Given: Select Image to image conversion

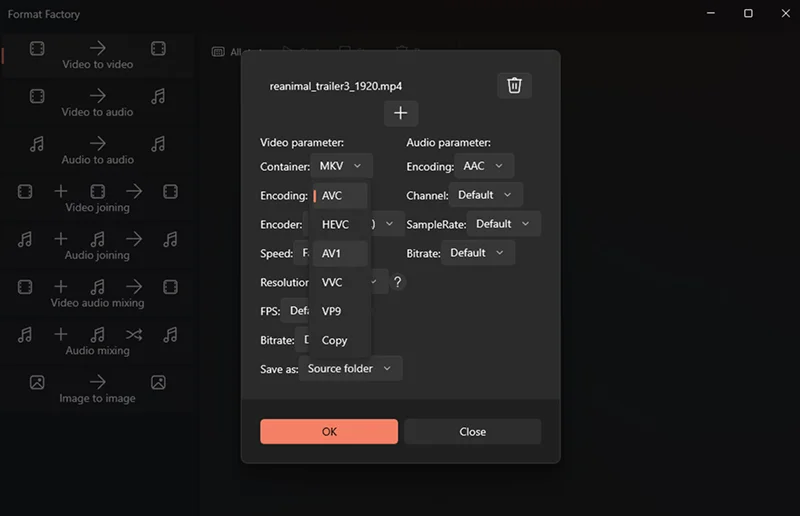Looking at the screenshot, I should (97, 389).
